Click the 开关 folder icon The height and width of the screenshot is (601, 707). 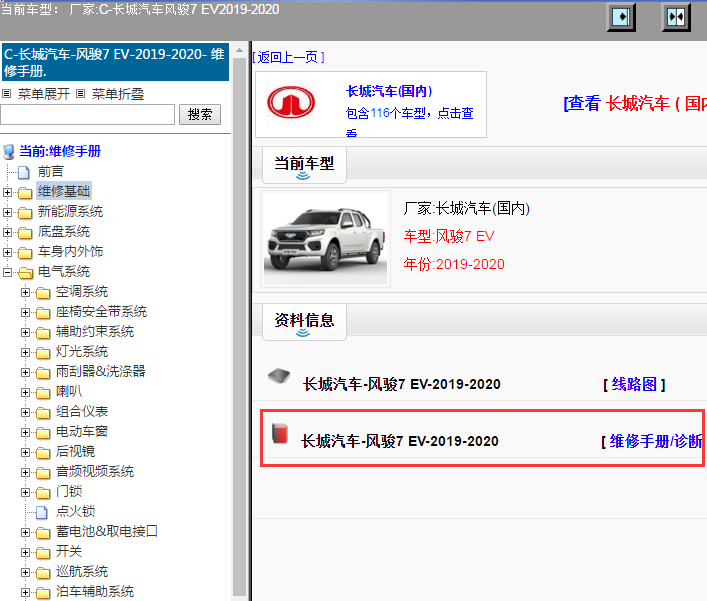point(43,552)
